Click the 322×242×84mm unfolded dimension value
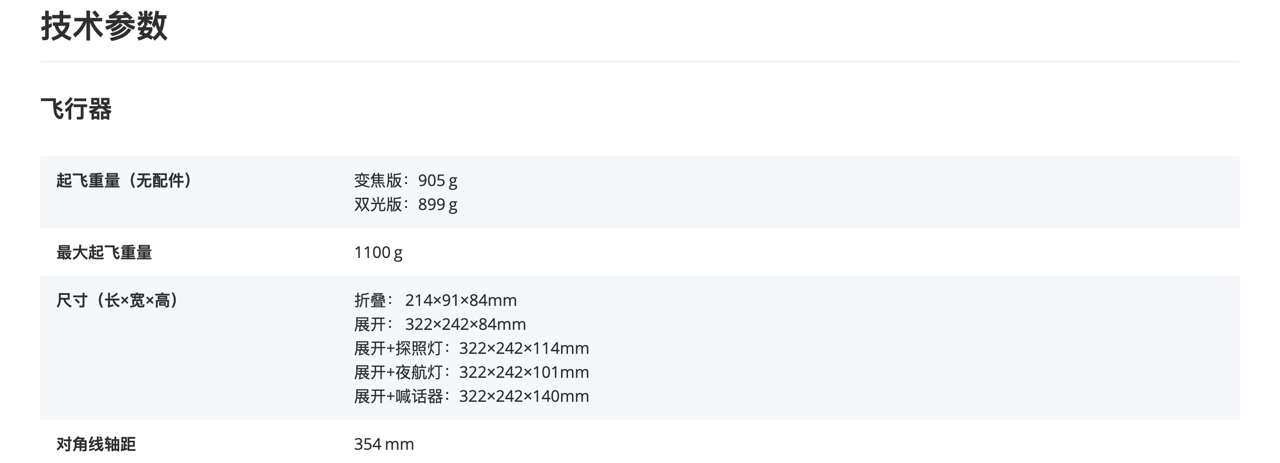 click(465, 325)
